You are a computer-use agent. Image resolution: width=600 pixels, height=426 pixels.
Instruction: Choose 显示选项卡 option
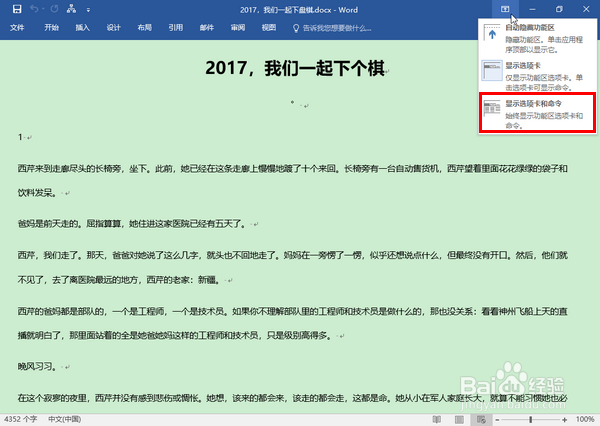[x=537, y=75]
